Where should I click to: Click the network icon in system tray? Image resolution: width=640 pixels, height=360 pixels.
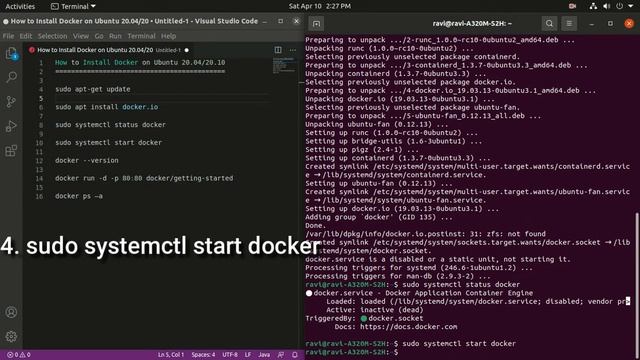click(593, 6)
